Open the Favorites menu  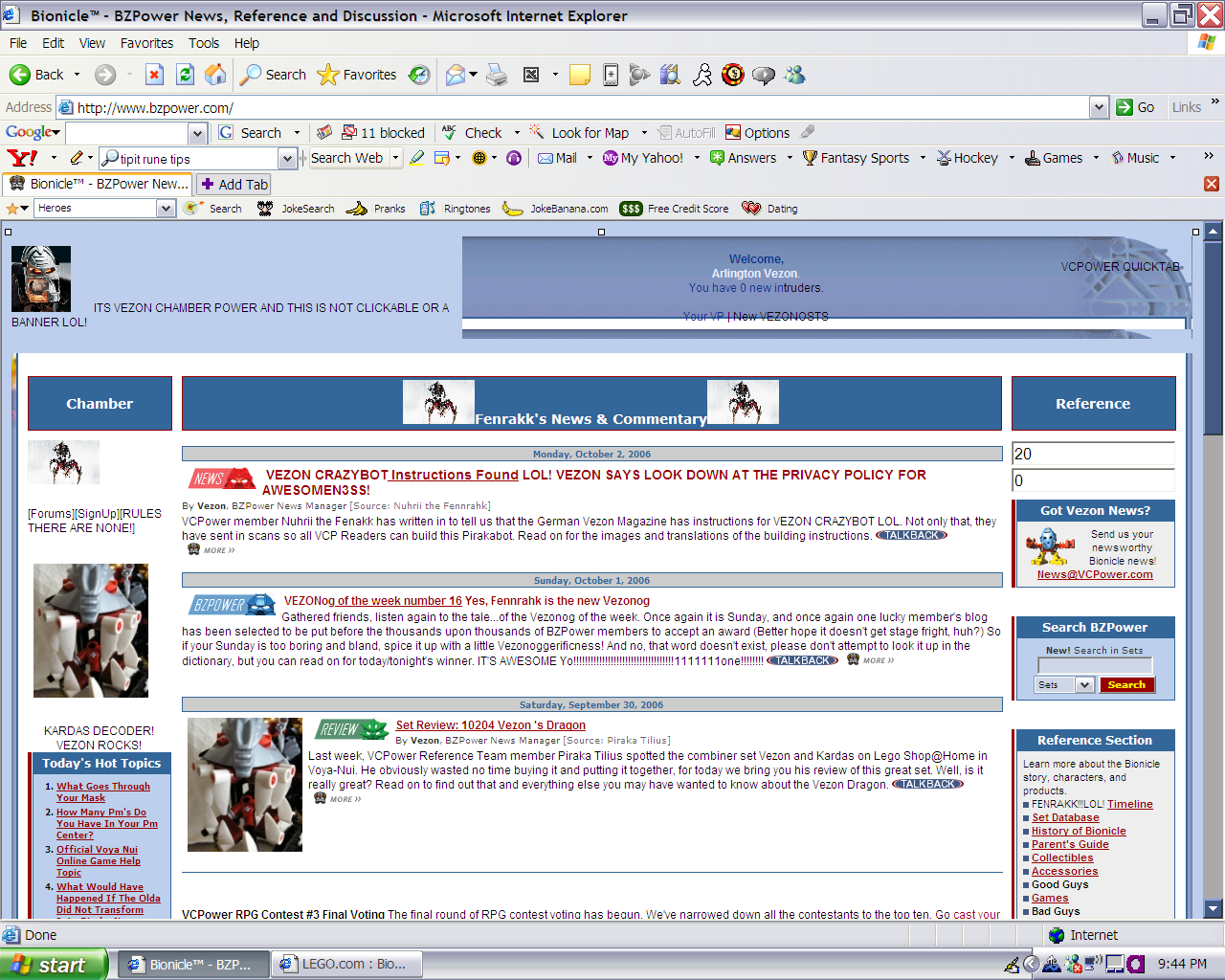146,43
